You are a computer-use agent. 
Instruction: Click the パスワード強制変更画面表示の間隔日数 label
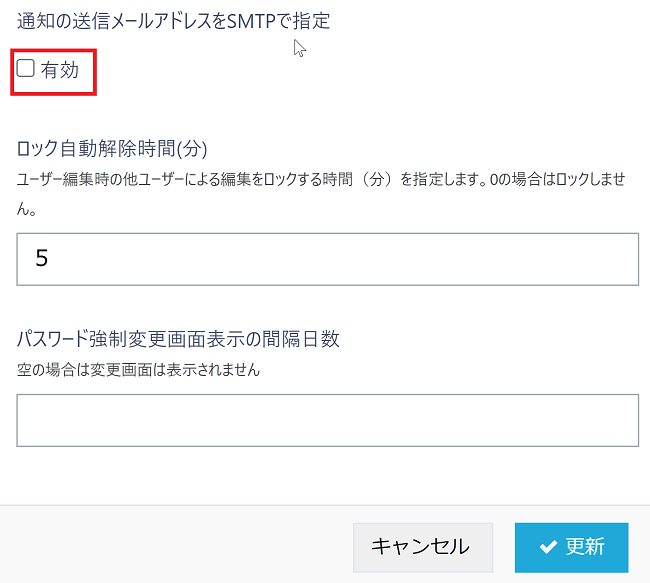pos(178,339)
